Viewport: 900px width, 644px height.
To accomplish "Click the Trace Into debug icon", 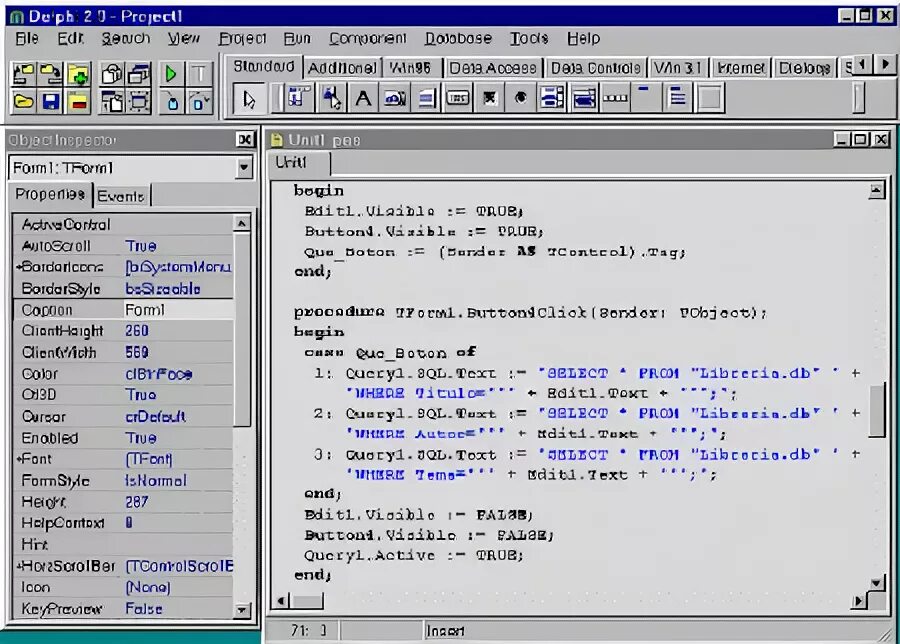I will tap(171, 102).
